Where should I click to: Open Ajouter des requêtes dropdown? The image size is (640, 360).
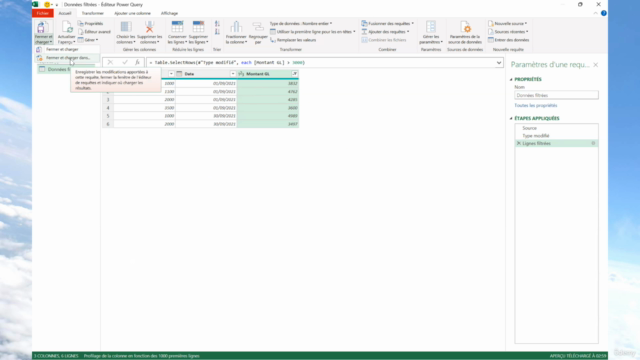pos(385,32)
